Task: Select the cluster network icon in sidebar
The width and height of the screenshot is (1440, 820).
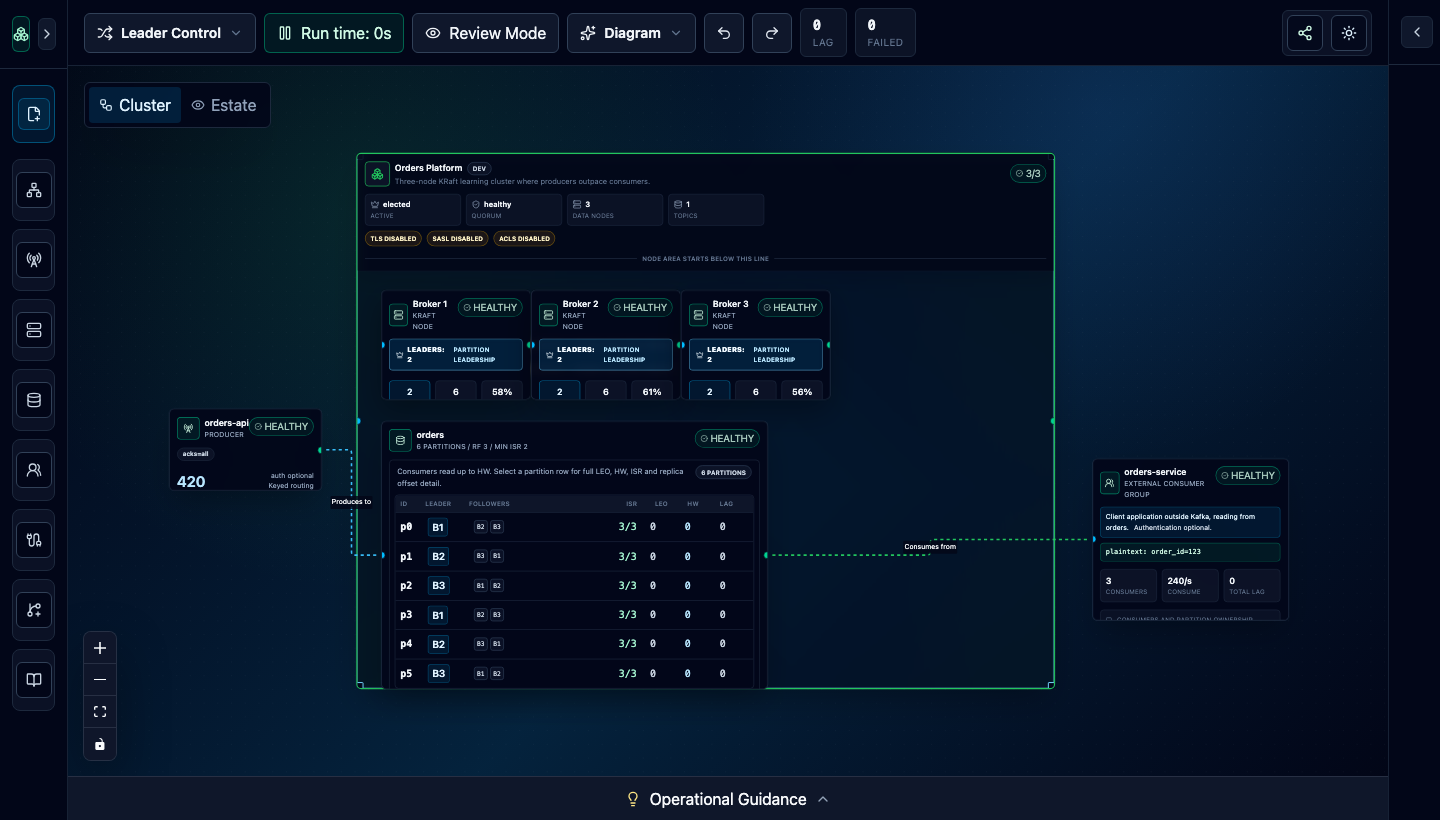Action: click(34, 190)
